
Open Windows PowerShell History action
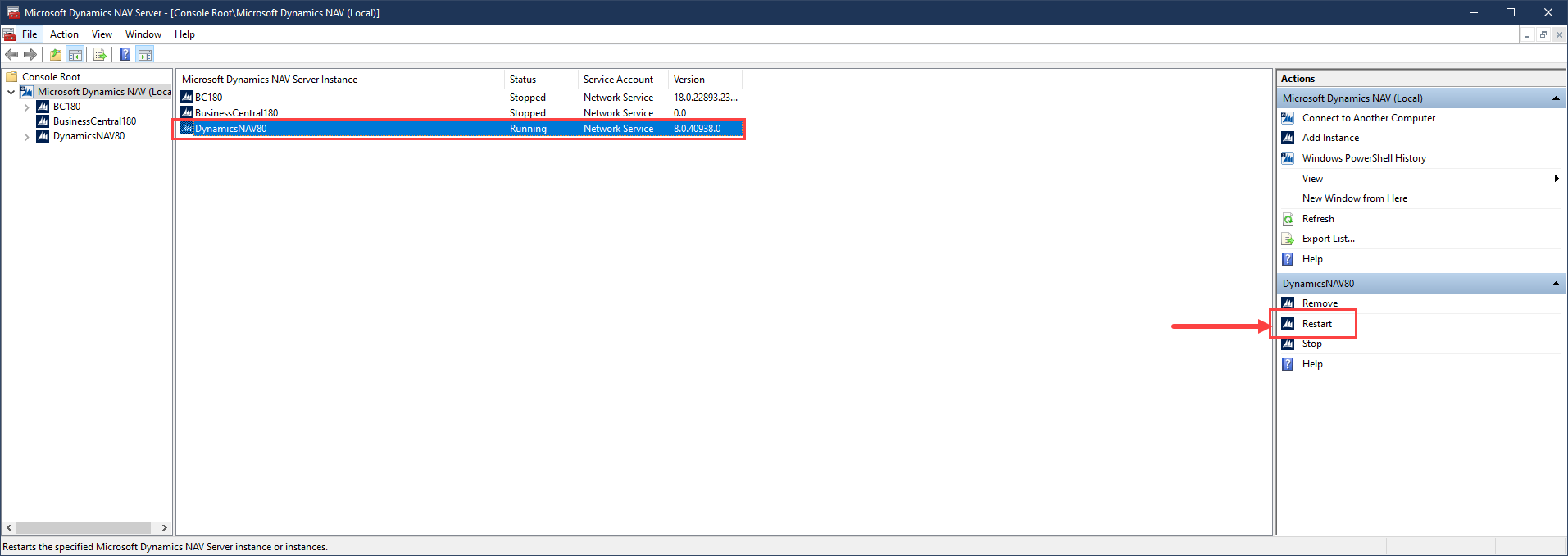pos(1364,158)
